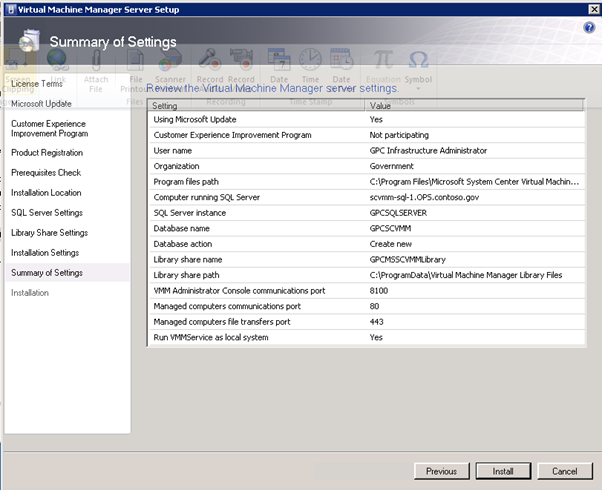Click the Previous button
Screen dimensions: 602x490
click(x=442, y=471)
